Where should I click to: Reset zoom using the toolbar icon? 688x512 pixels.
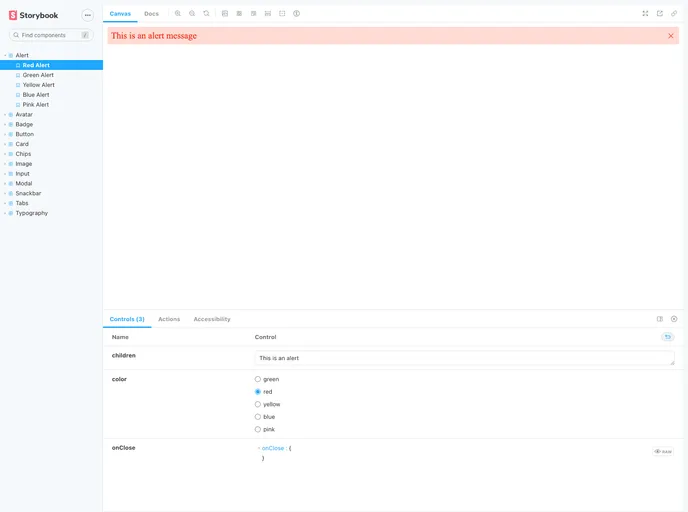click(206, 13)
